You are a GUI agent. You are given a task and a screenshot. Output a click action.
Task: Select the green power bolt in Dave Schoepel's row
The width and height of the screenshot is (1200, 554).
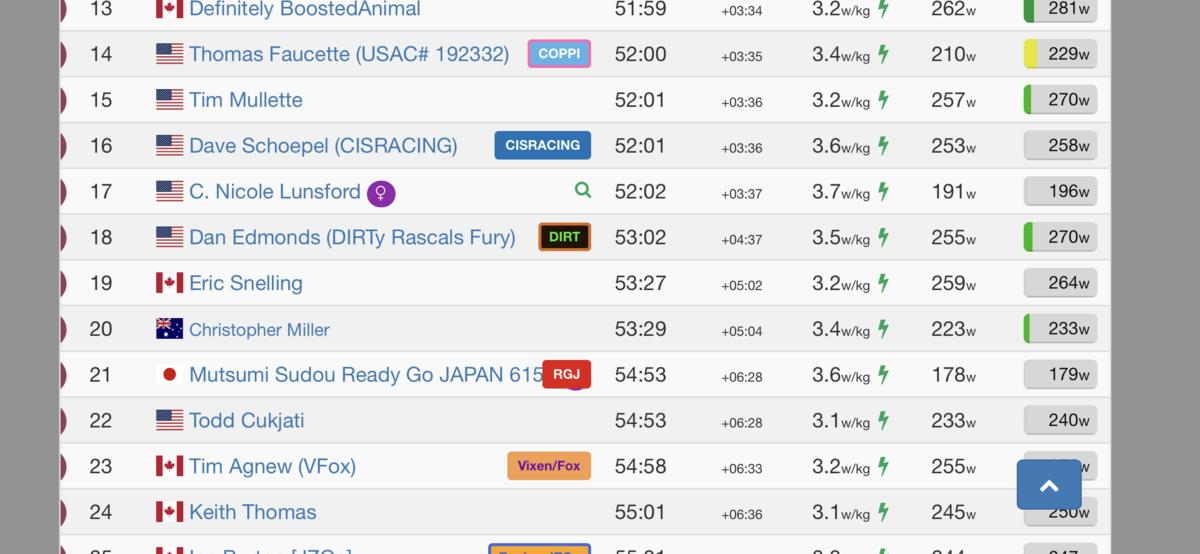pyautogui.click(x=883, y=146)
